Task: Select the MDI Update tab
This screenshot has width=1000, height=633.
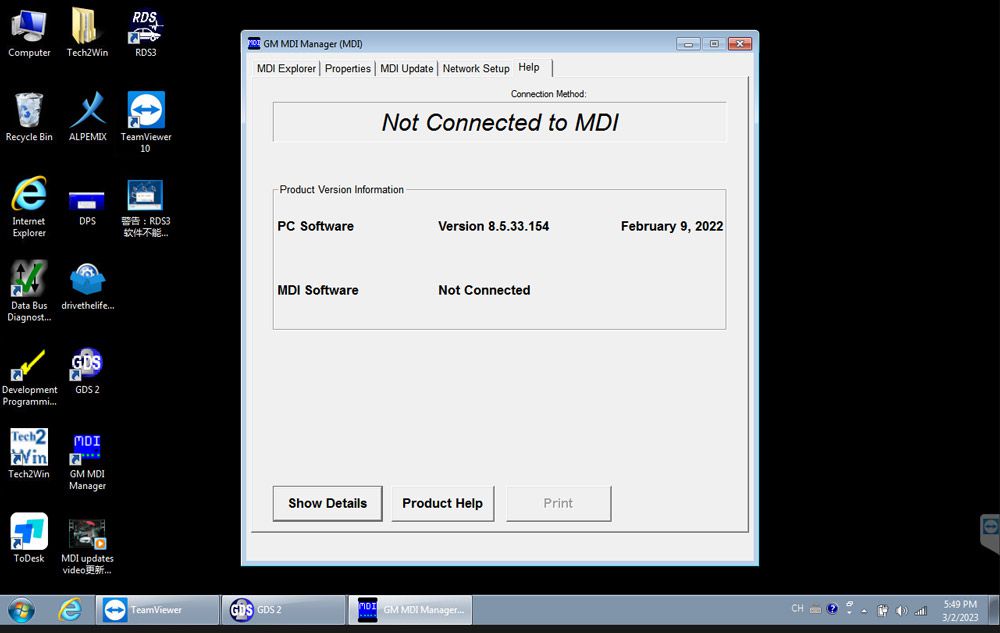Action: pos(406,68)
